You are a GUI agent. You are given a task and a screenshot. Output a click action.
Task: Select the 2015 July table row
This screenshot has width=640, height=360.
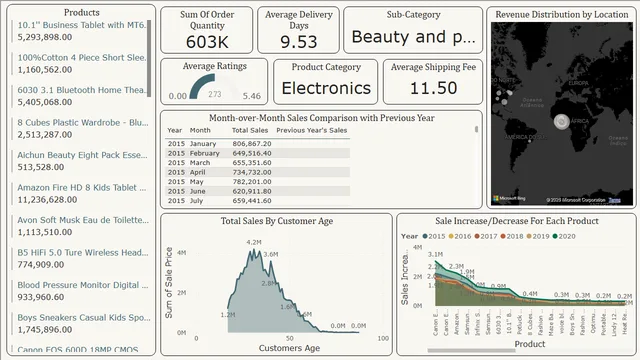click(x=258, y=200)
